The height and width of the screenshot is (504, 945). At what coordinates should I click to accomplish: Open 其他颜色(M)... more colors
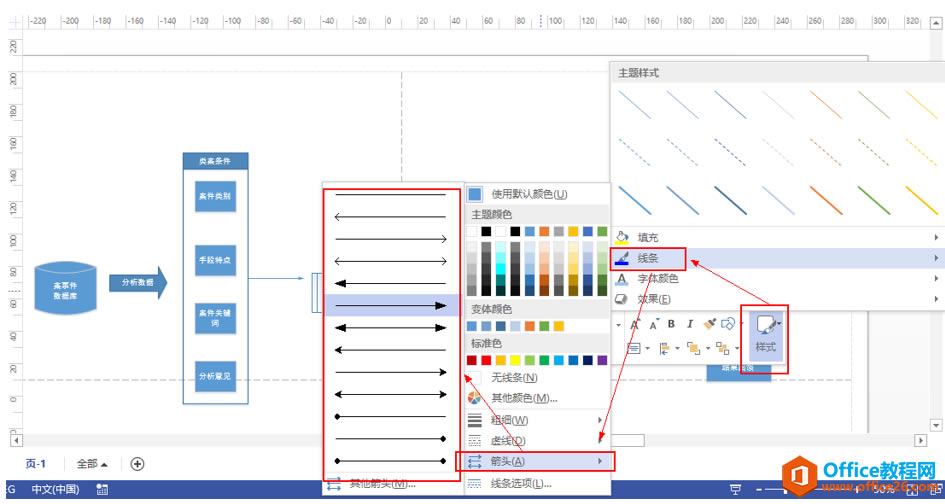point(536,398)
